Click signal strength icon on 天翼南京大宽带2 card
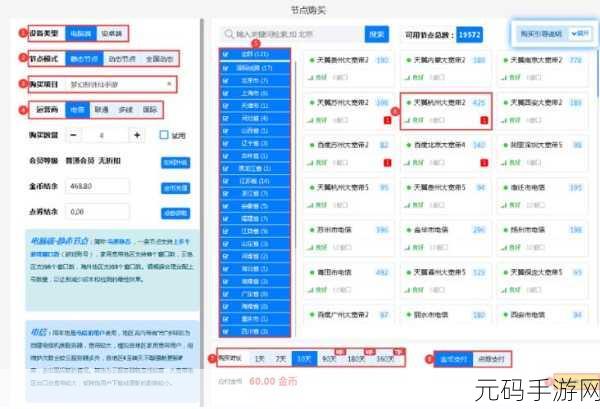Viewport: 600px width, 409px height. point(504,77)
